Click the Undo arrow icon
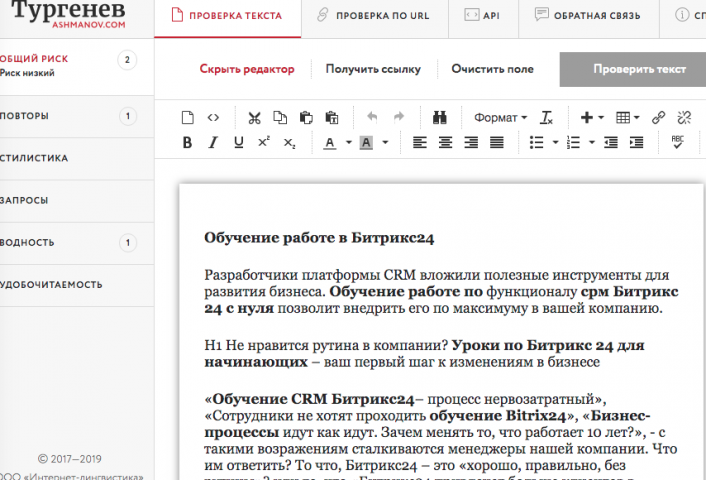The width and height of the screenshot is (706, 480). [372, 117]
